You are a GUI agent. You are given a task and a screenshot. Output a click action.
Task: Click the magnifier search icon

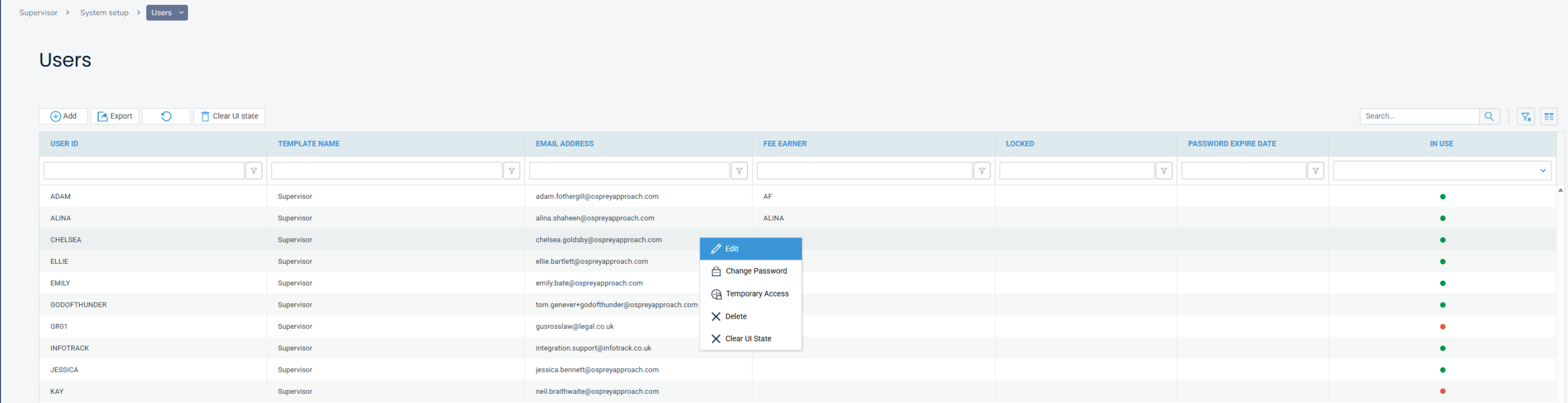tap(1489, 116)
